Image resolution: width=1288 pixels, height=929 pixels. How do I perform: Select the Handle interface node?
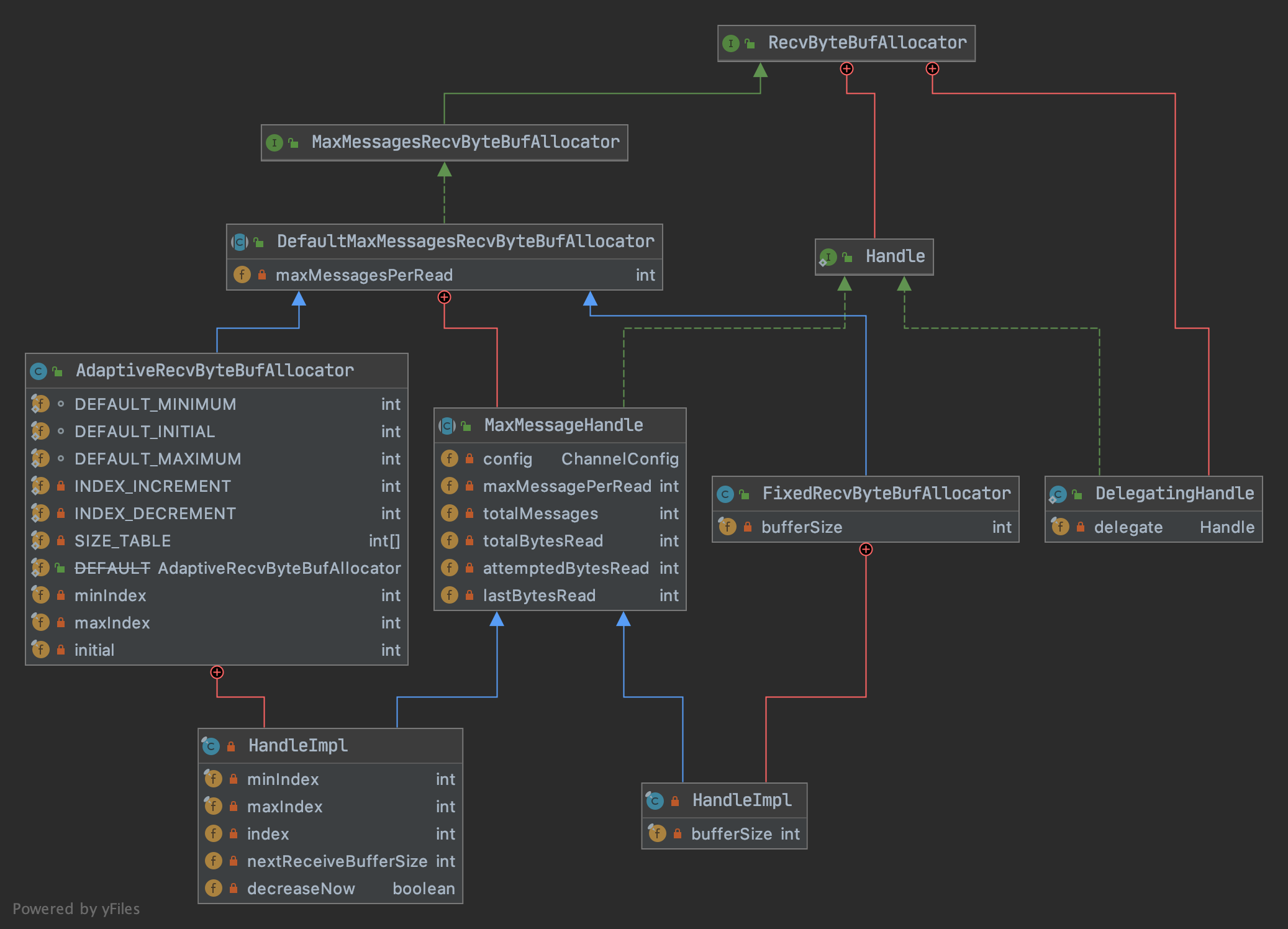pyautogui.click(x=874, y=256)
